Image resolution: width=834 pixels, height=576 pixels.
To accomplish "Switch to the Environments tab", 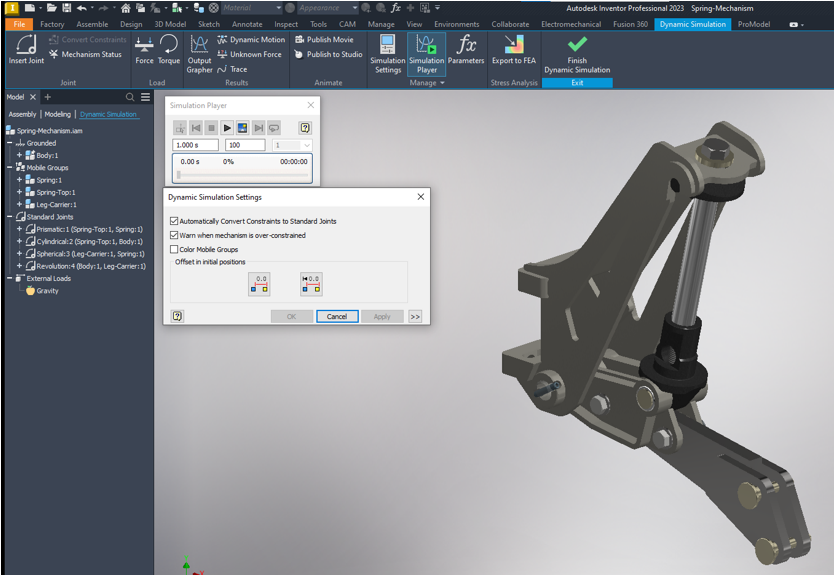I will (456, 24).
